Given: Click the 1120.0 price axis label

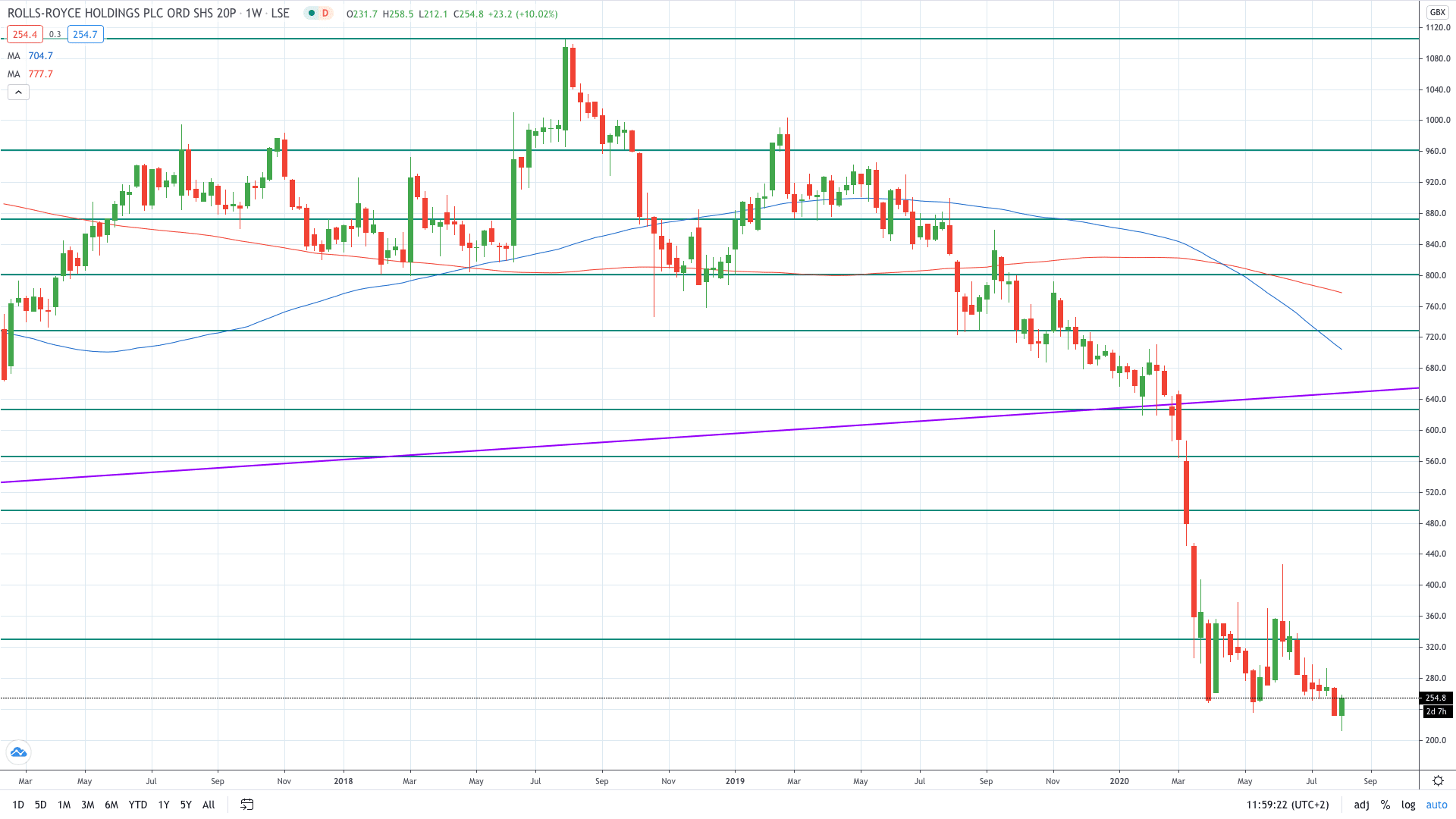Looking at the screenshot, I should click(x=1438, y=27).
